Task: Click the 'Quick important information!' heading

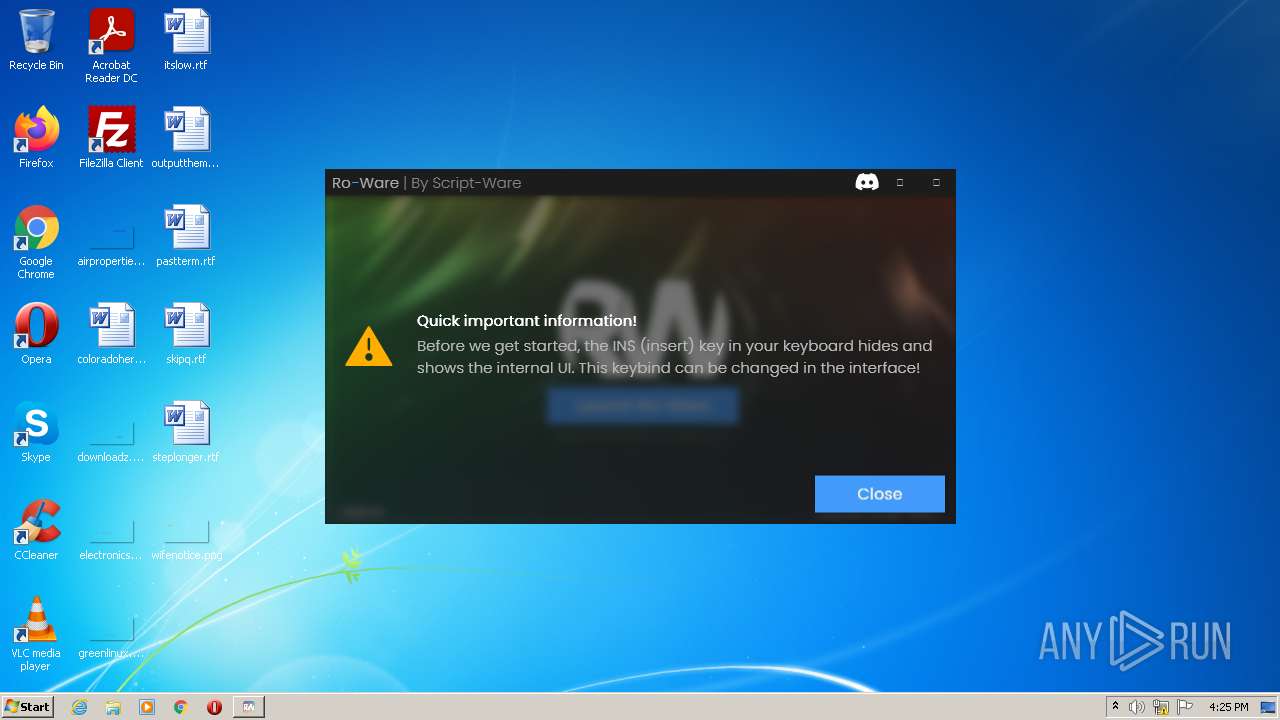Action: point(527,321)
